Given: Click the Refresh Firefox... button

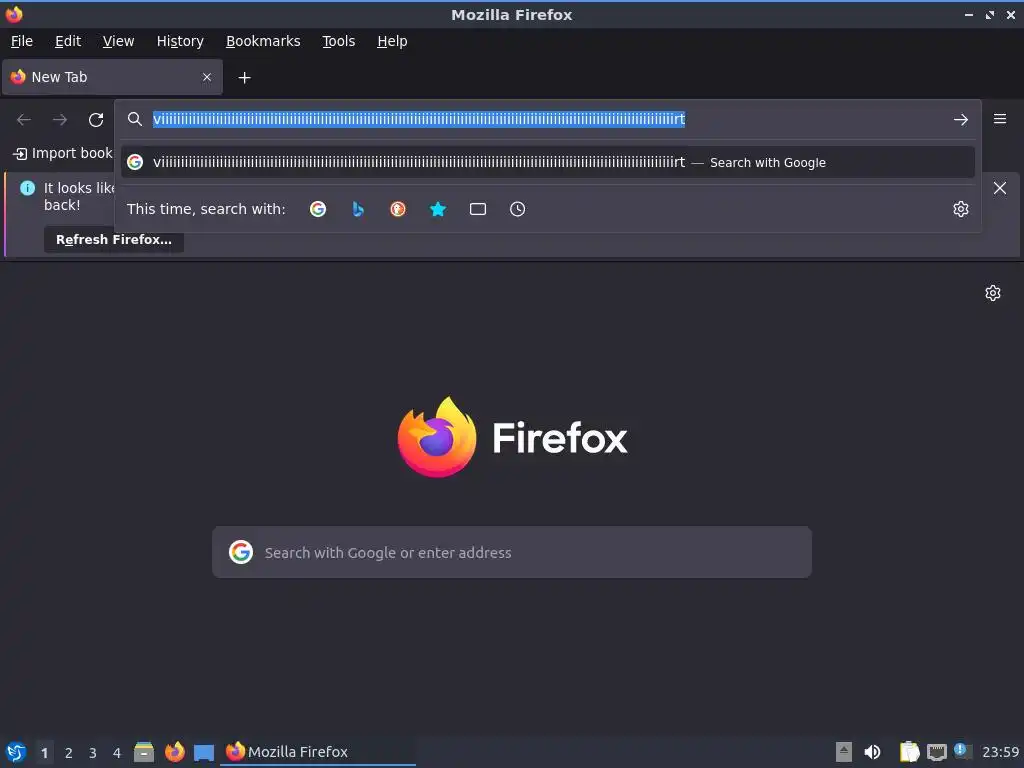Looking at the screenshot, I should (x=114, y=240).
